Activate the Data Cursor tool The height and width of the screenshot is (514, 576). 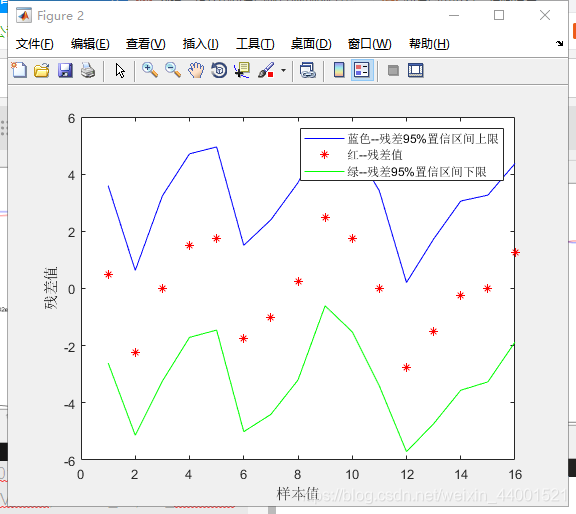tap(242, 70)
